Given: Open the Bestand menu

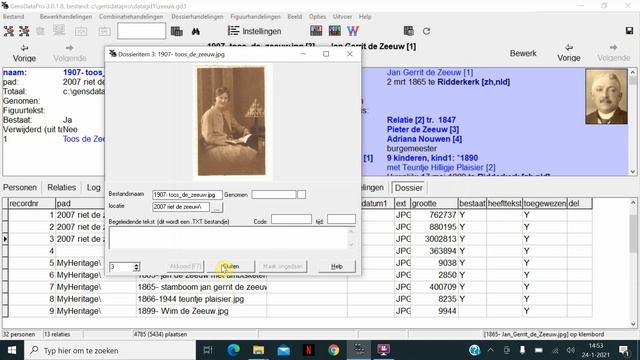Looking at the screenshot, I should point(13,17).
